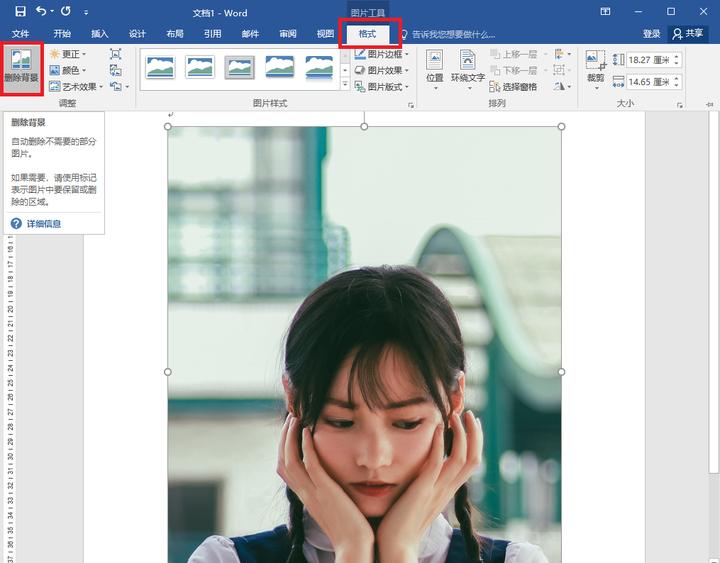Screen dimensions: 720x563
Task: Click the picture height field showing 18.27 厘米
Action: click(x=648, y=60)
